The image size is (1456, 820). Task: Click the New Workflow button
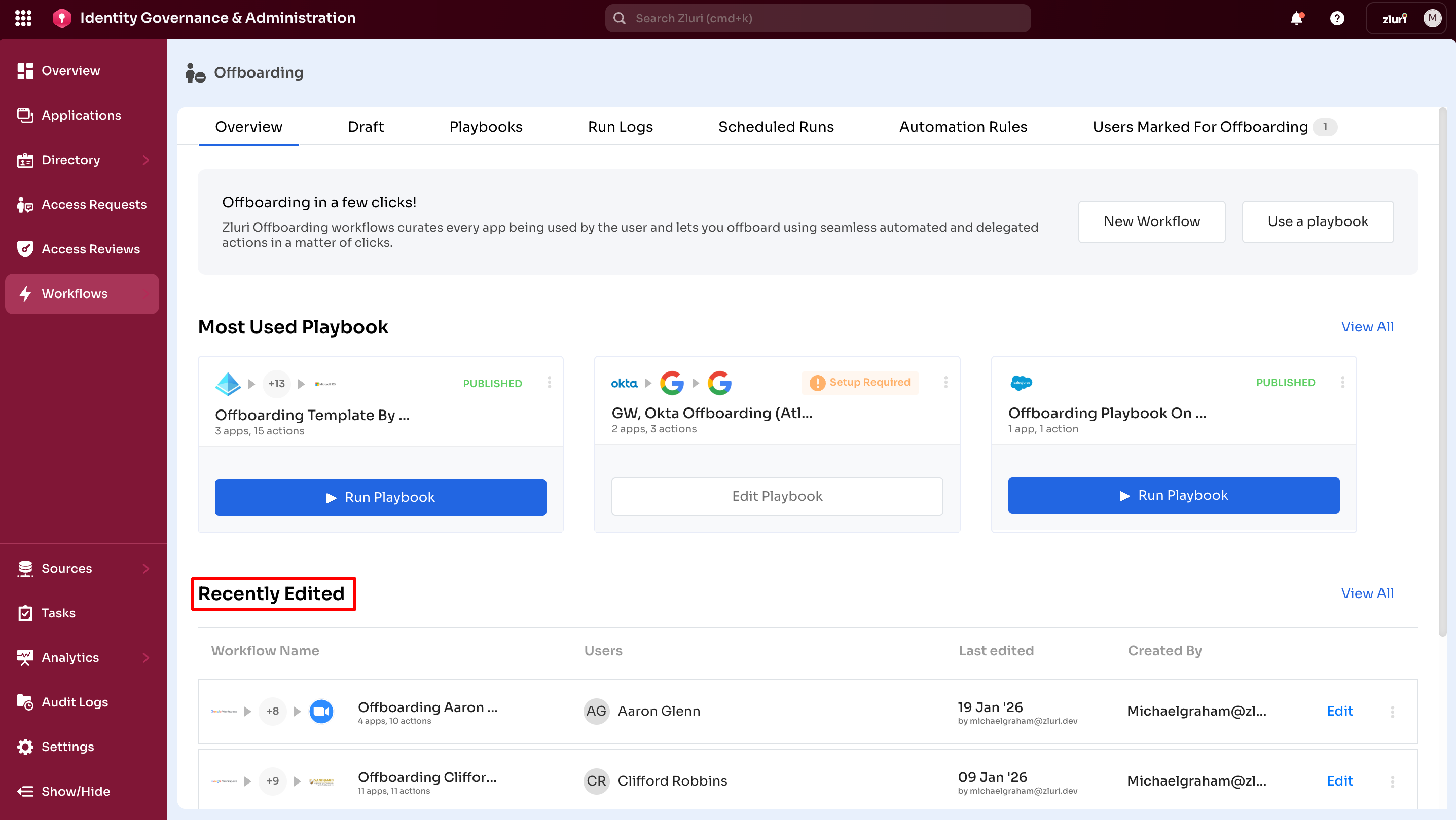coord(1151,221)
